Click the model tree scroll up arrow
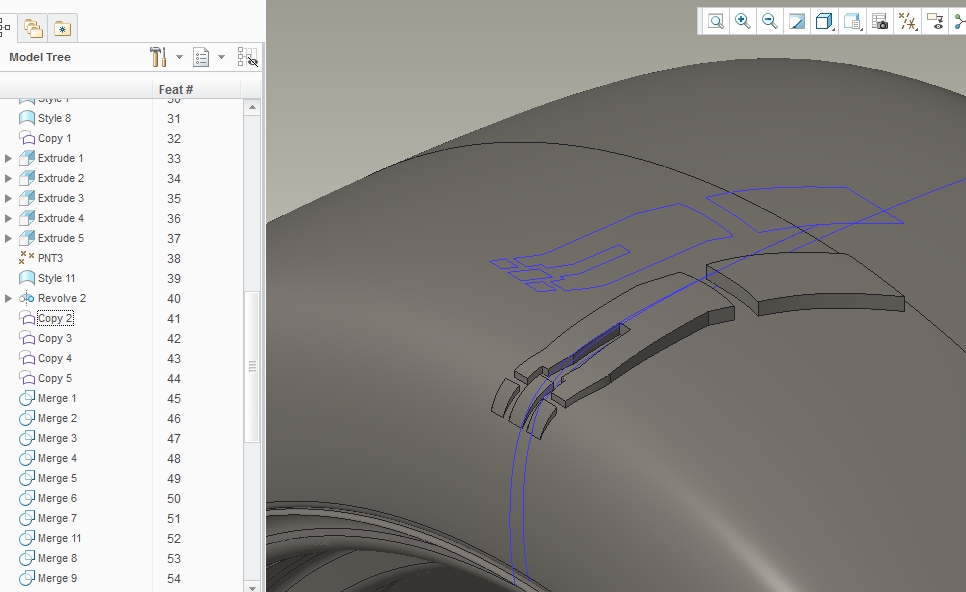This screenshot has width=966, height=592. coord(252,107)
